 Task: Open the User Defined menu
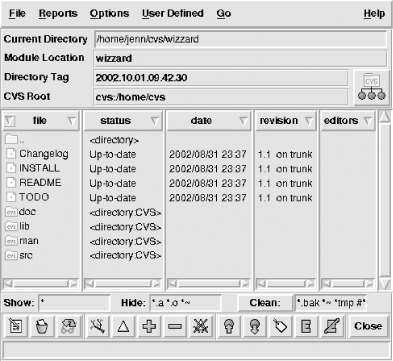(173, 13)
